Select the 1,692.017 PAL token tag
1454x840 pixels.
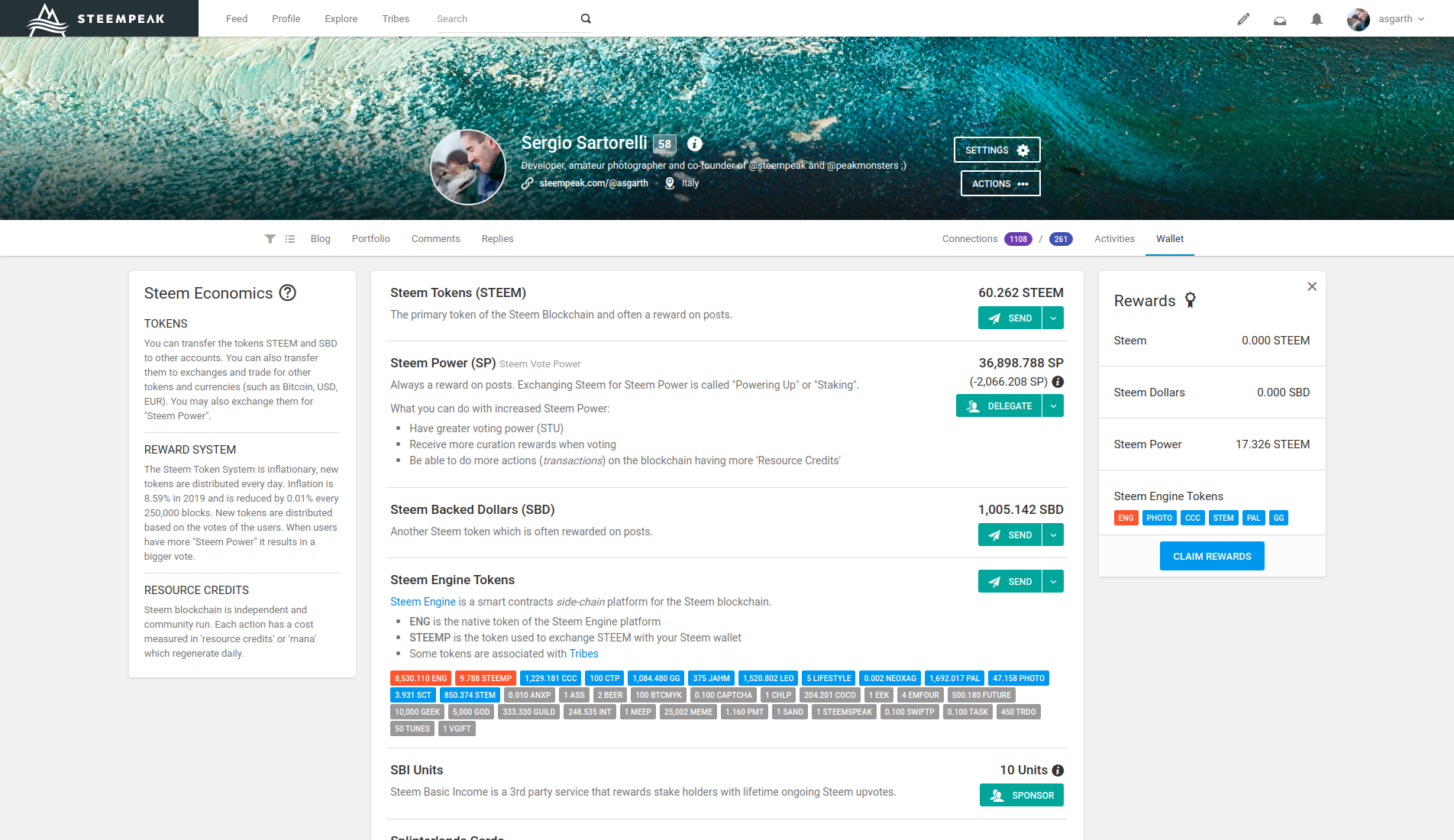pyautogui.click(x=955, y=678)
